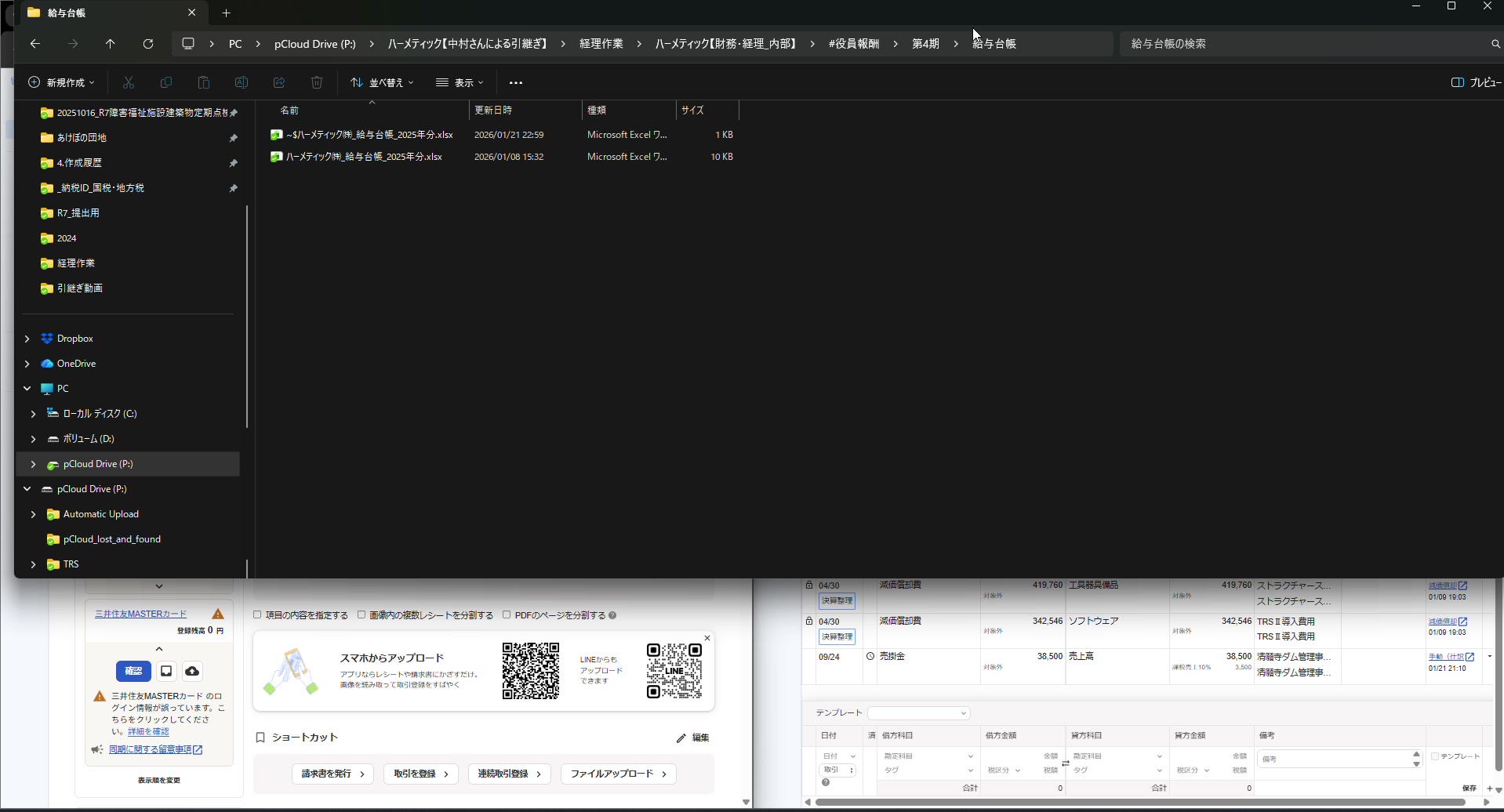Click the Share icon in toolbar
The image size is (1504, 812).
[x=279, y=82]
